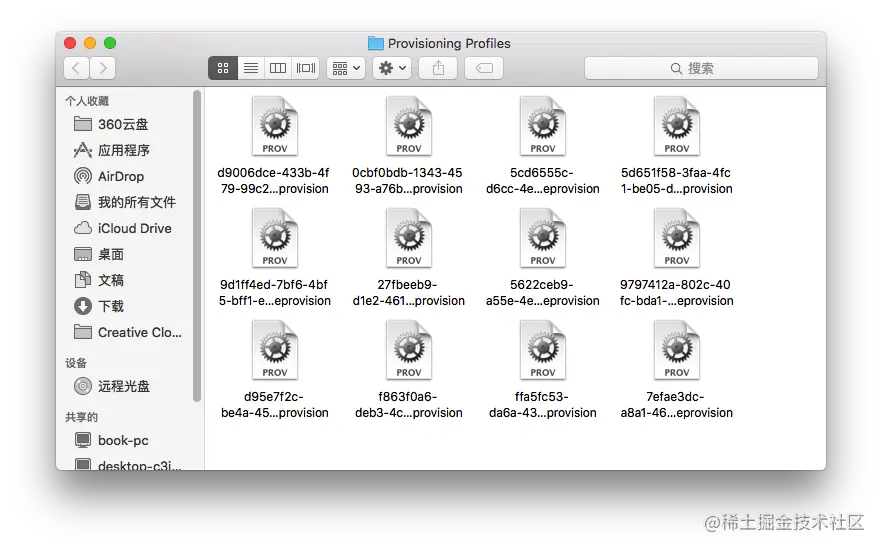Click the sidebar vertical scrollbar
Viewport: 882px width, 550px height.
pyautogui.click(x=197, y=246)
